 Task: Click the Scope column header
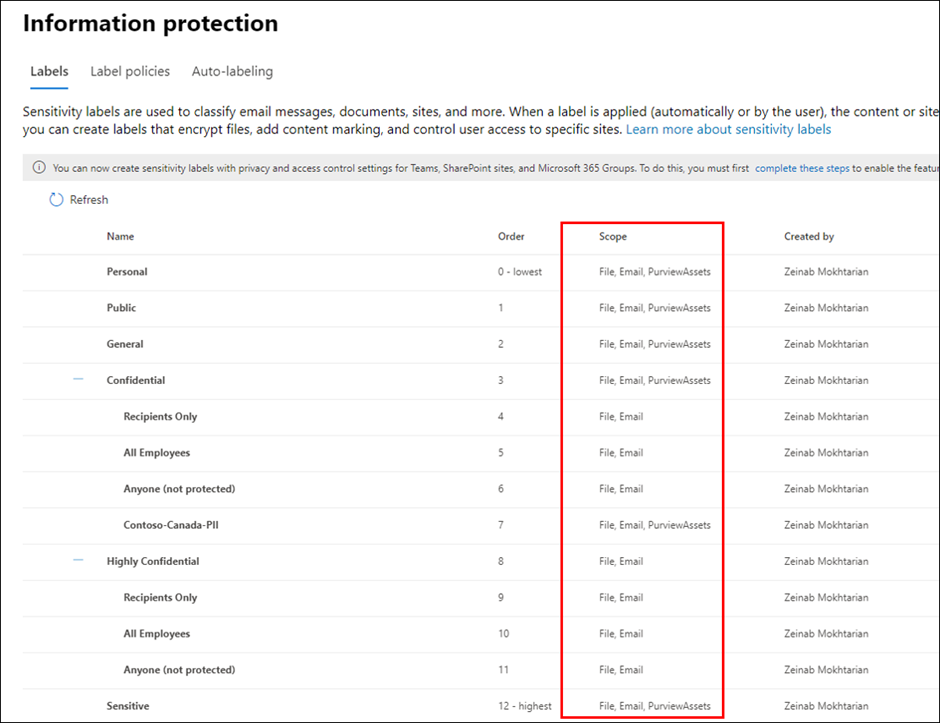pyautogui.click(x=613, y=236)
